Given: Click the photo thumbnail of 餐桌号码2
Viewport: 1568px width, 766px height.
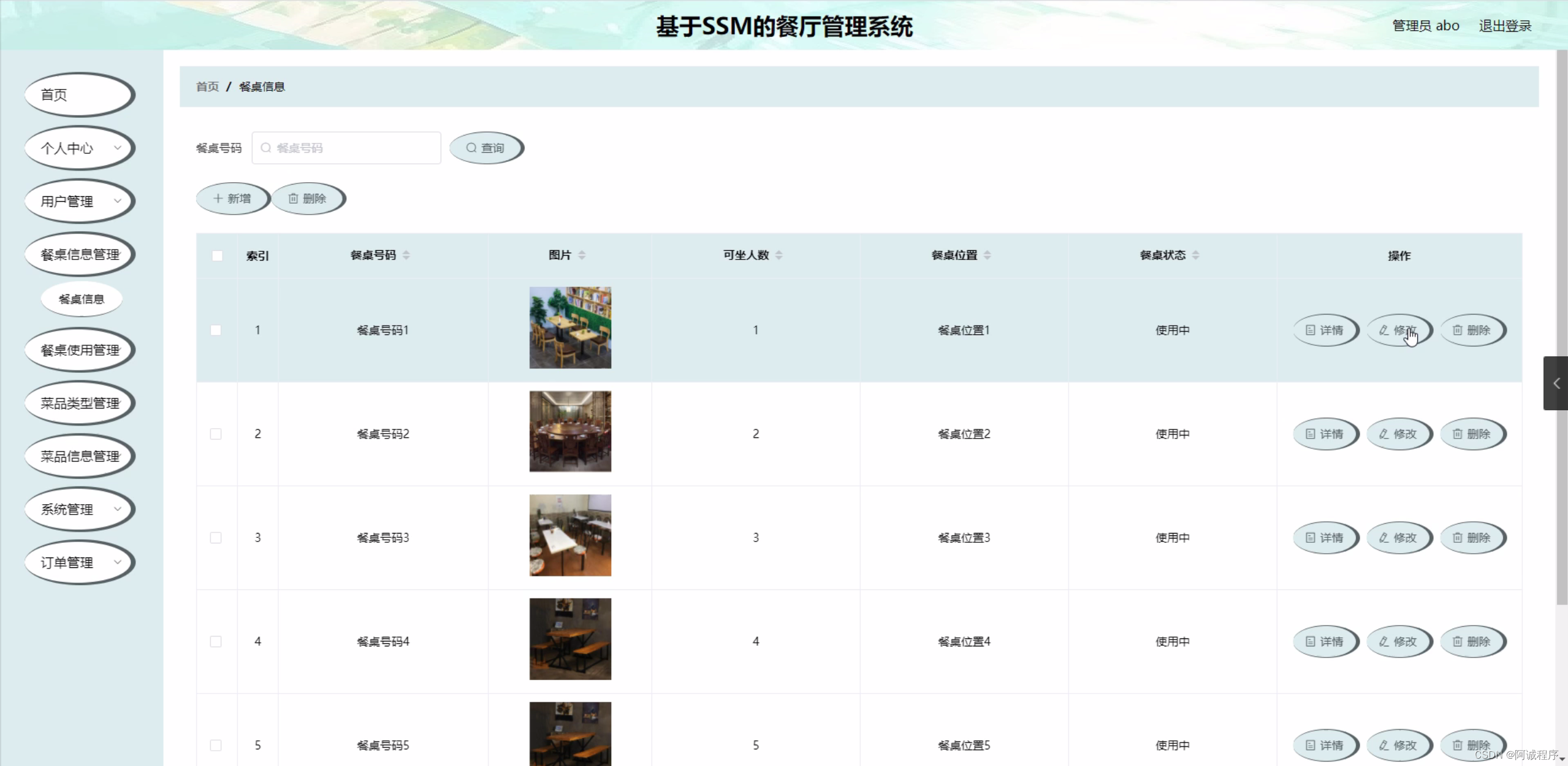Looking at the screenshot, I should (569, 431).
